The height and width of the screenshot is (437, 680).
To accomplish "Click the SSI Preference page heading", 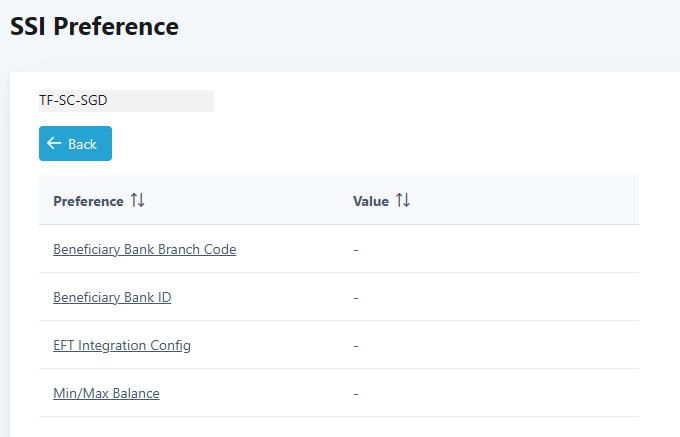I will click(94, 27).
